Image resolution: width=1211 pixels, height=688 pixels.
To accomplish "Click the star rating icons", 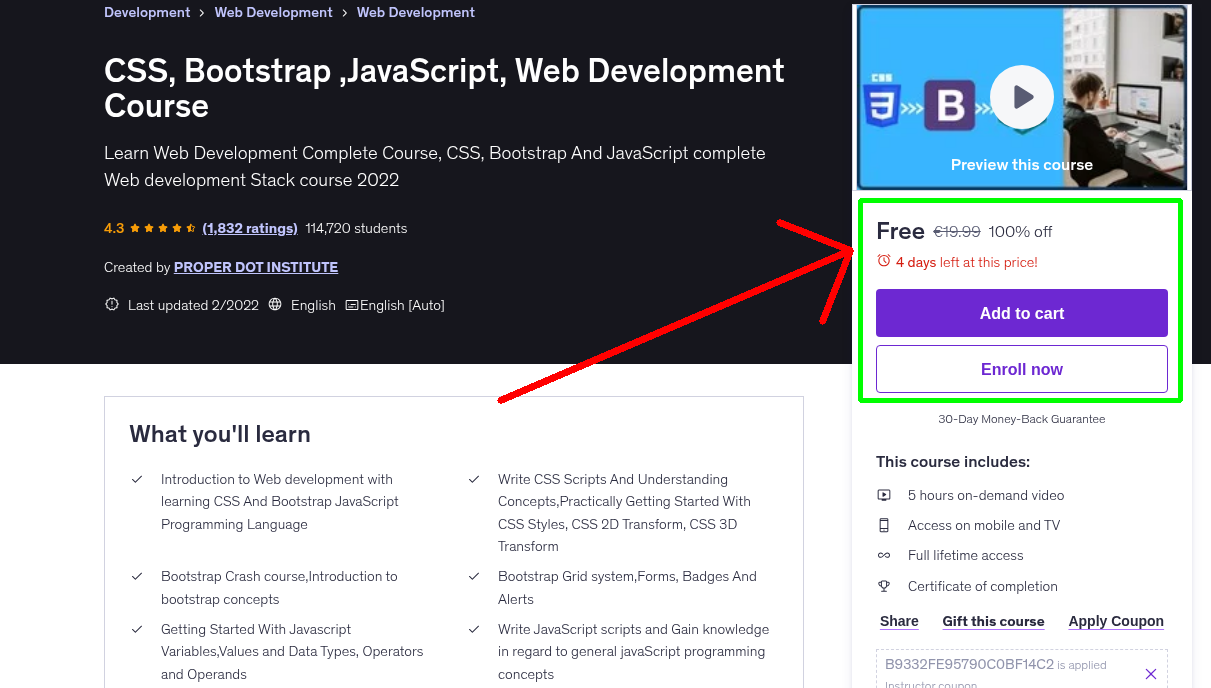I will coord(163,228).
